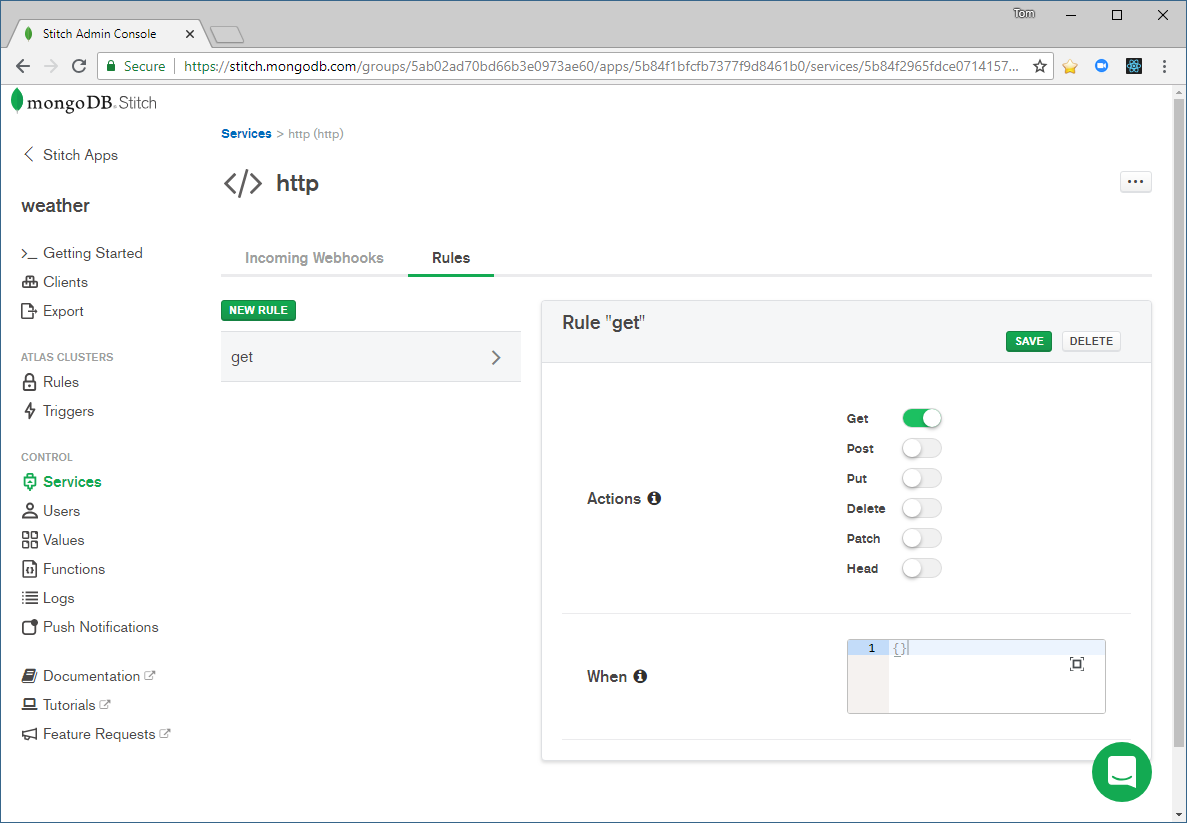Image resolution: width=1187 pixels, height=823 pixels.
Task: Click the info icon beside When
Action: (x=640, y=676)
